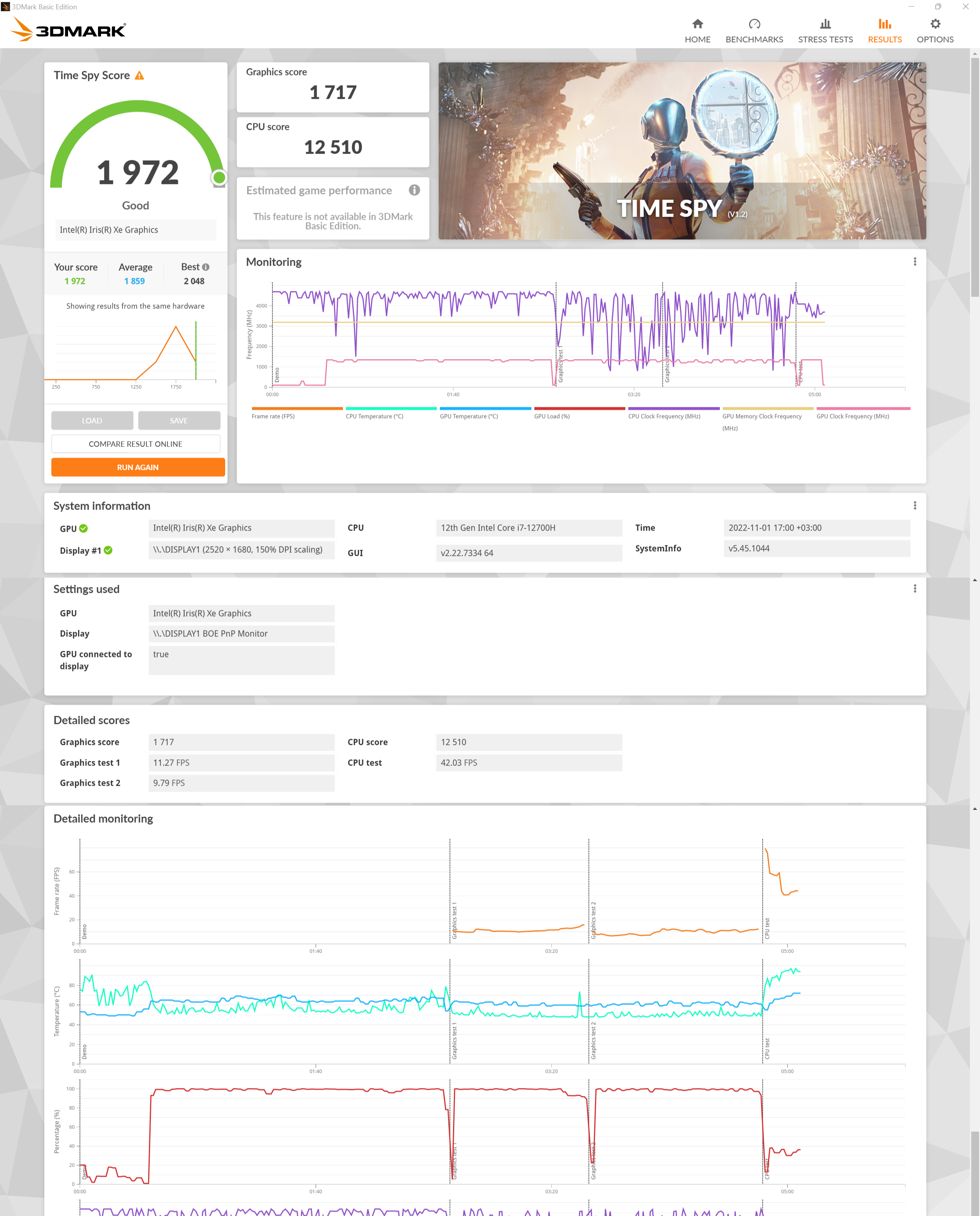The width and height of the screenshot is (980, 1216).
Task: Click the Time Spy banner image
Action: tap(682, 151)
